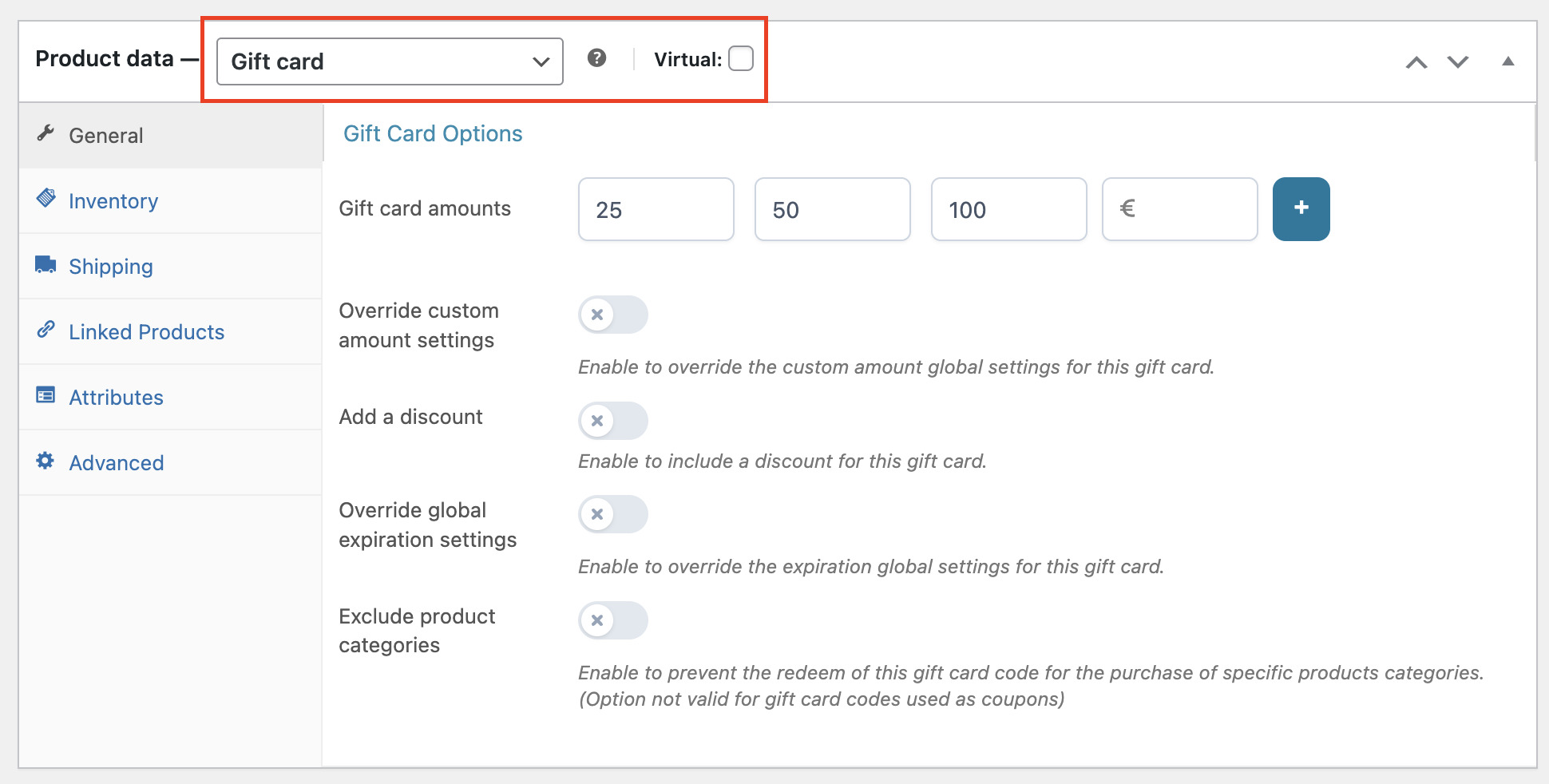The height and width of the screenshot is (784, 1549).
Task: Add a gift card amount with plus button
Action: pos(1301,208)
